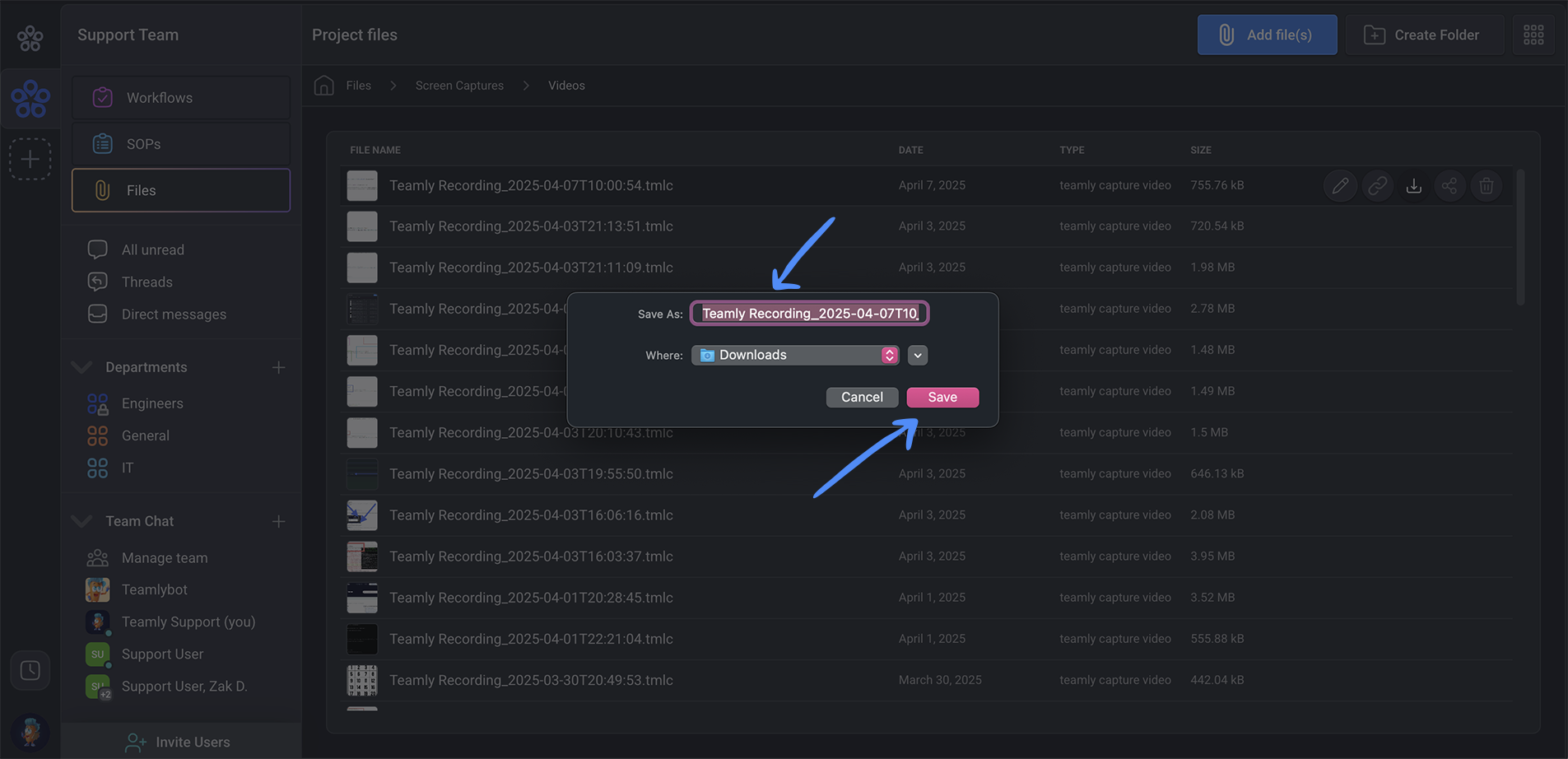Screen dimensions: 1568x759
Task: Rename file with pencil edit icon
Action: 1340,186
